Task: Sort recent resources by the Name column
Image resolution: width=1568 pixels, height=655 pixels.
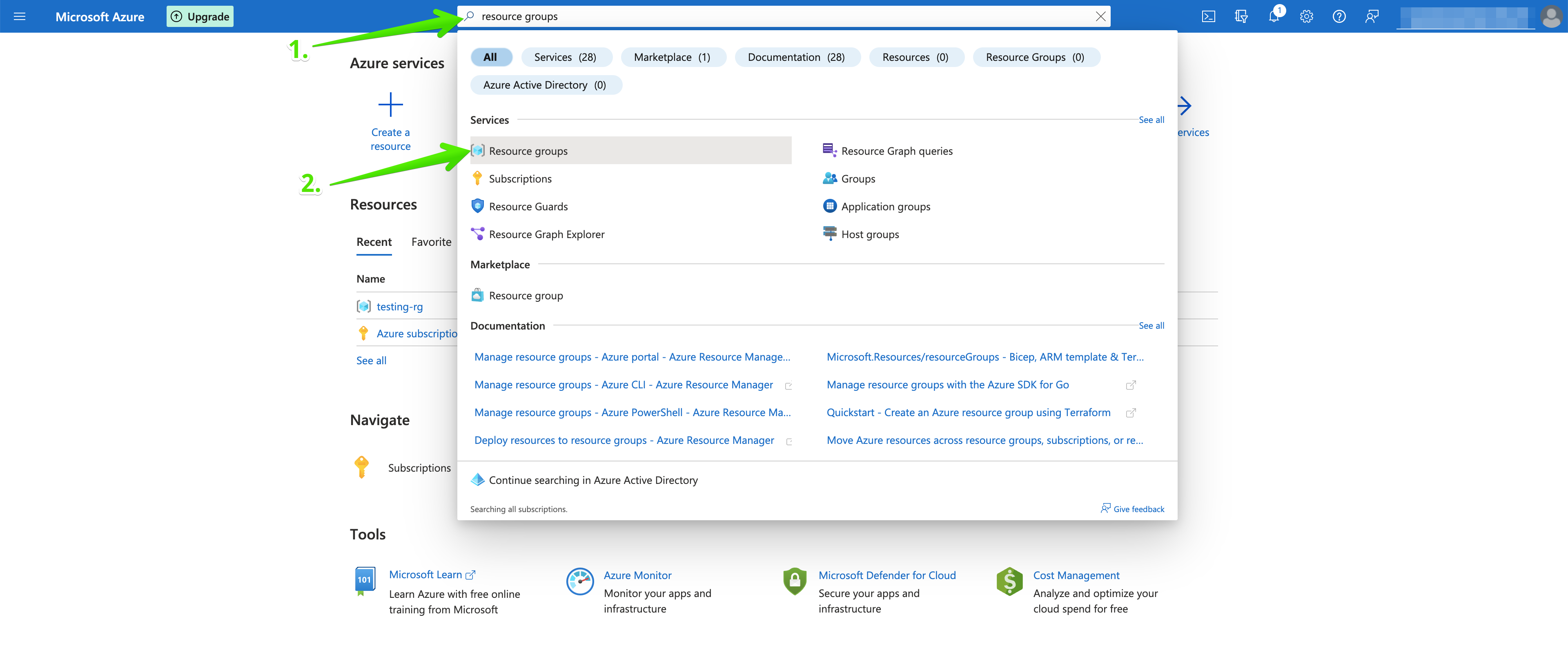Action: click(x=371, y=279)
